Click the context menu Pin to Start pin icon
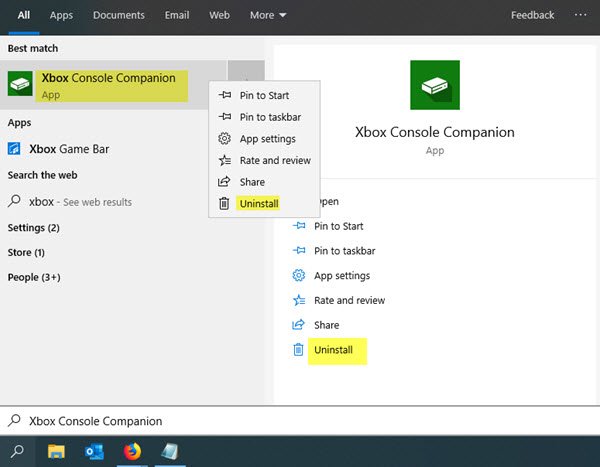The image size is (600, 467). [x=225, y=95]
